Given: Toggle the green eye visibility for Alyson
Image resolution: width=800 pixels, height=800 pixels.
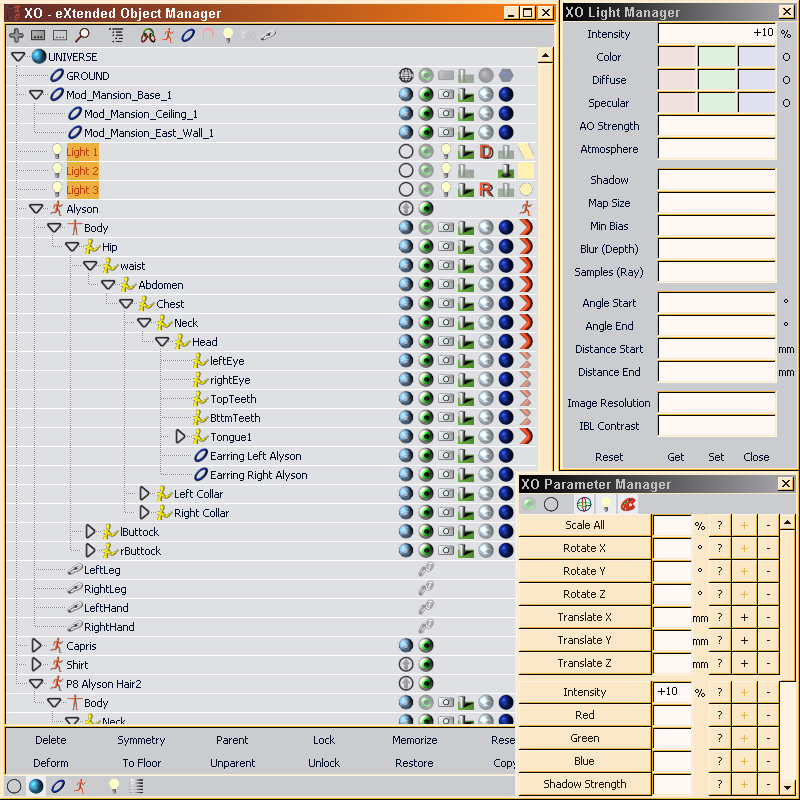Looking at the screenshot, I should [x=426, y=208].
